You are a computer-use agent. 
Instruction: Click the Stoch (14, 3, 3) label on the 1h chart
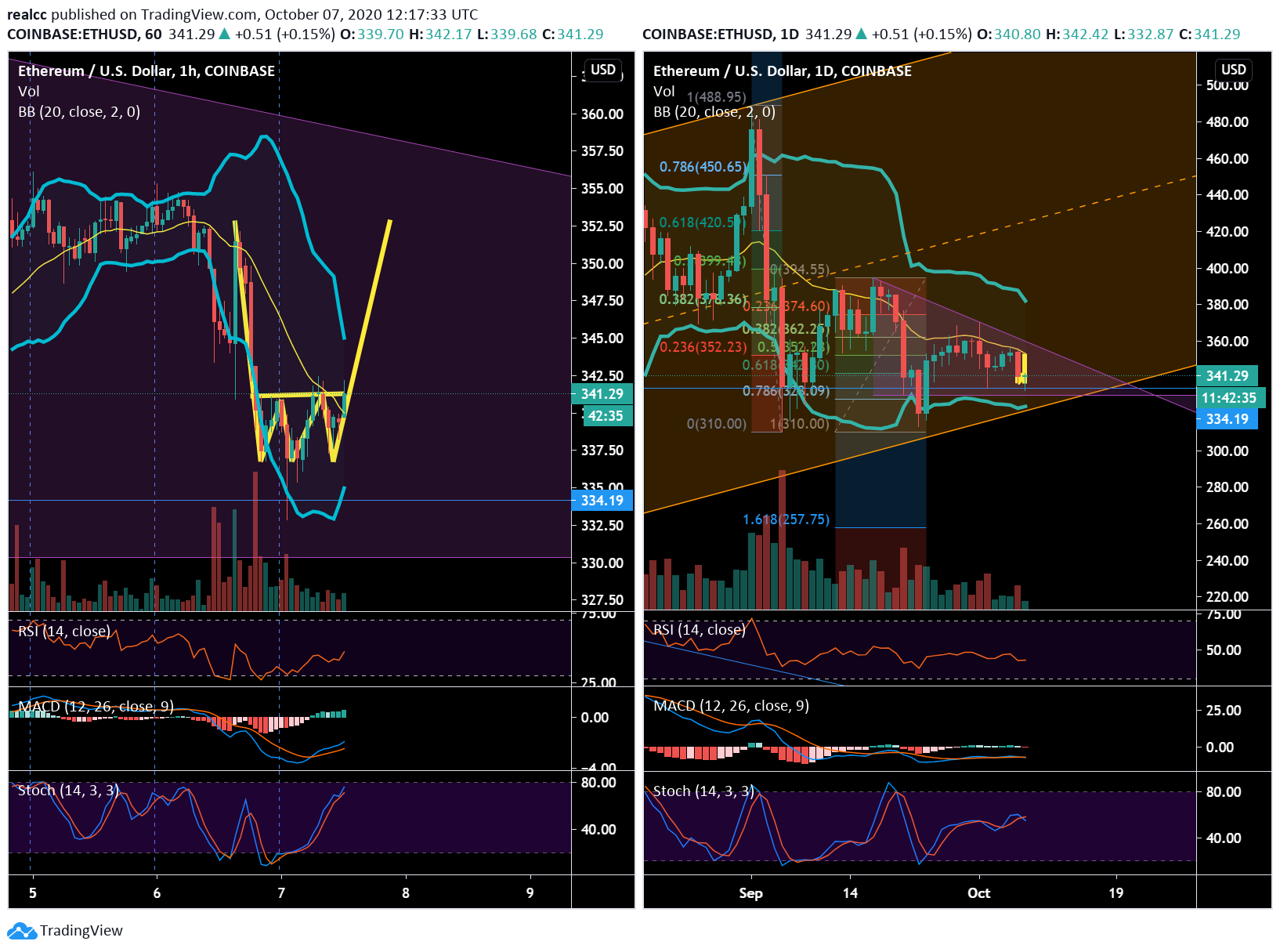click(x=69, y=791)
